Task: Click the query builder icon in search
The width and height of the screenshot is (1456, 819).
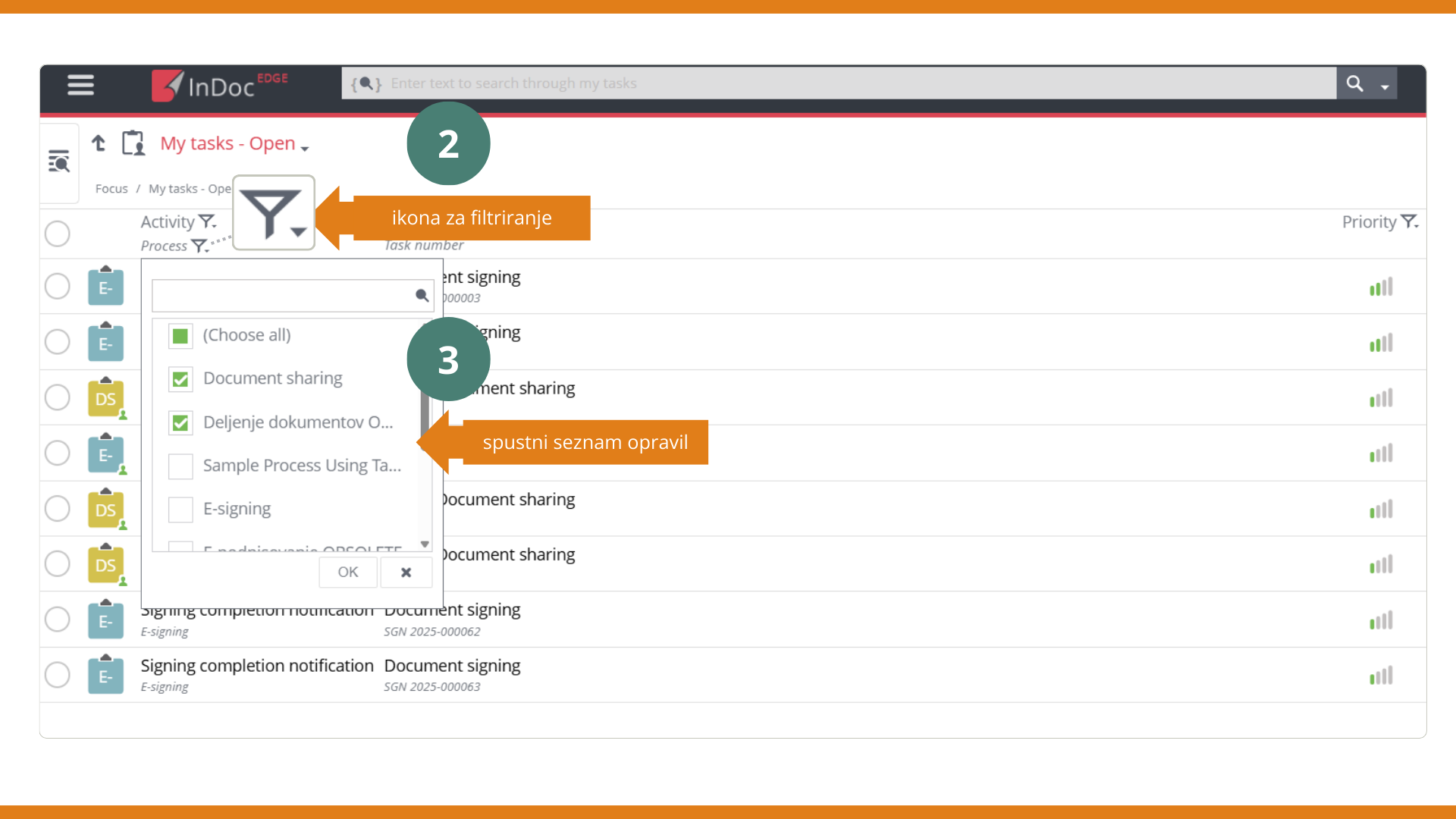Action: coord(366,83)
